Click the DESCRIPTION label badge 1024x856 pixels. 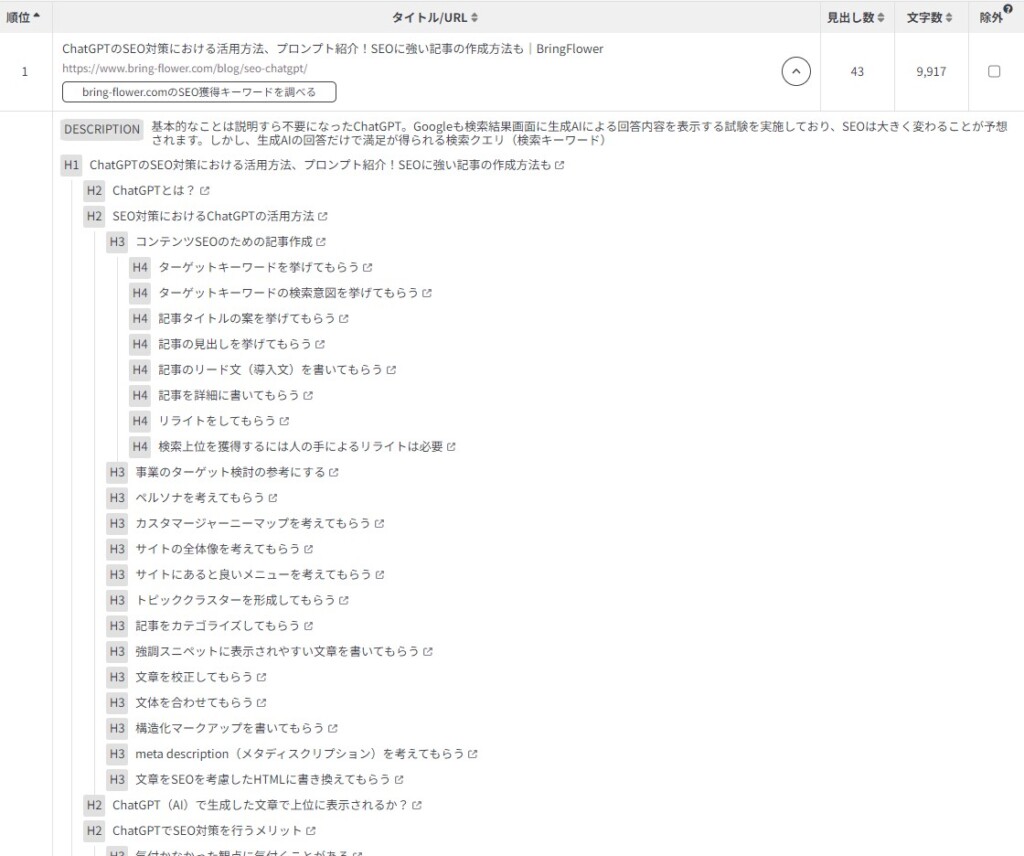(102, 129)
